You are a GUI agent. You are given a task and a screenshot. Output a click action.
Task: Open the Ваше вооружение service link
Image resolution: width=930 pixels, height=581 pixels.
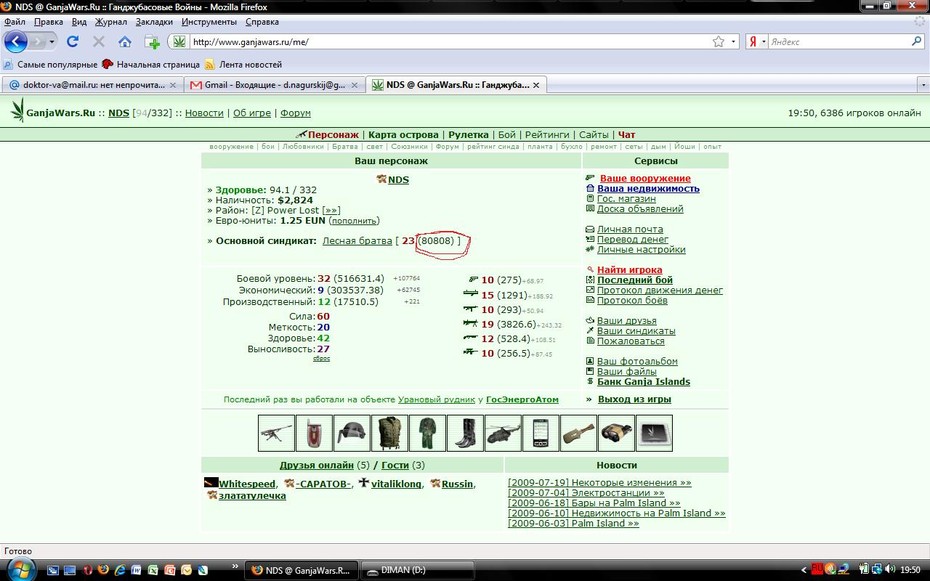(x=645, y=178)
